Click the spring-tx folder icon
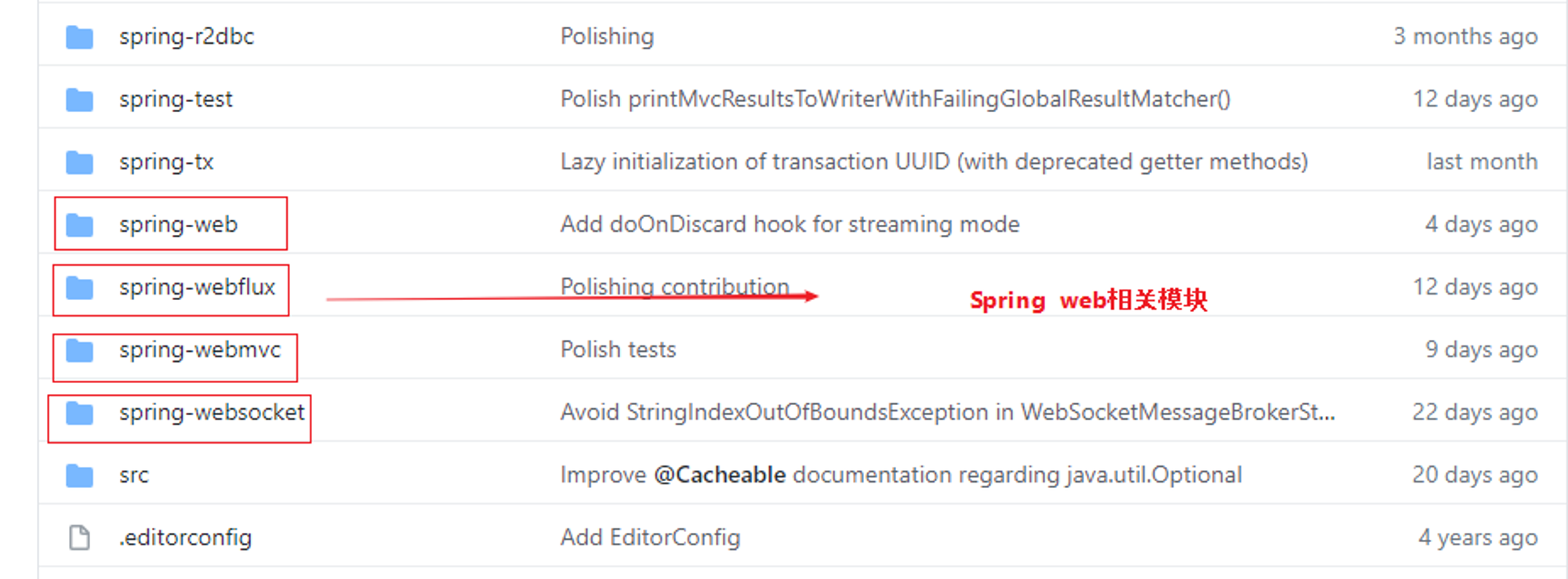This screenshot has width=1568, height=579. point(79,162)
